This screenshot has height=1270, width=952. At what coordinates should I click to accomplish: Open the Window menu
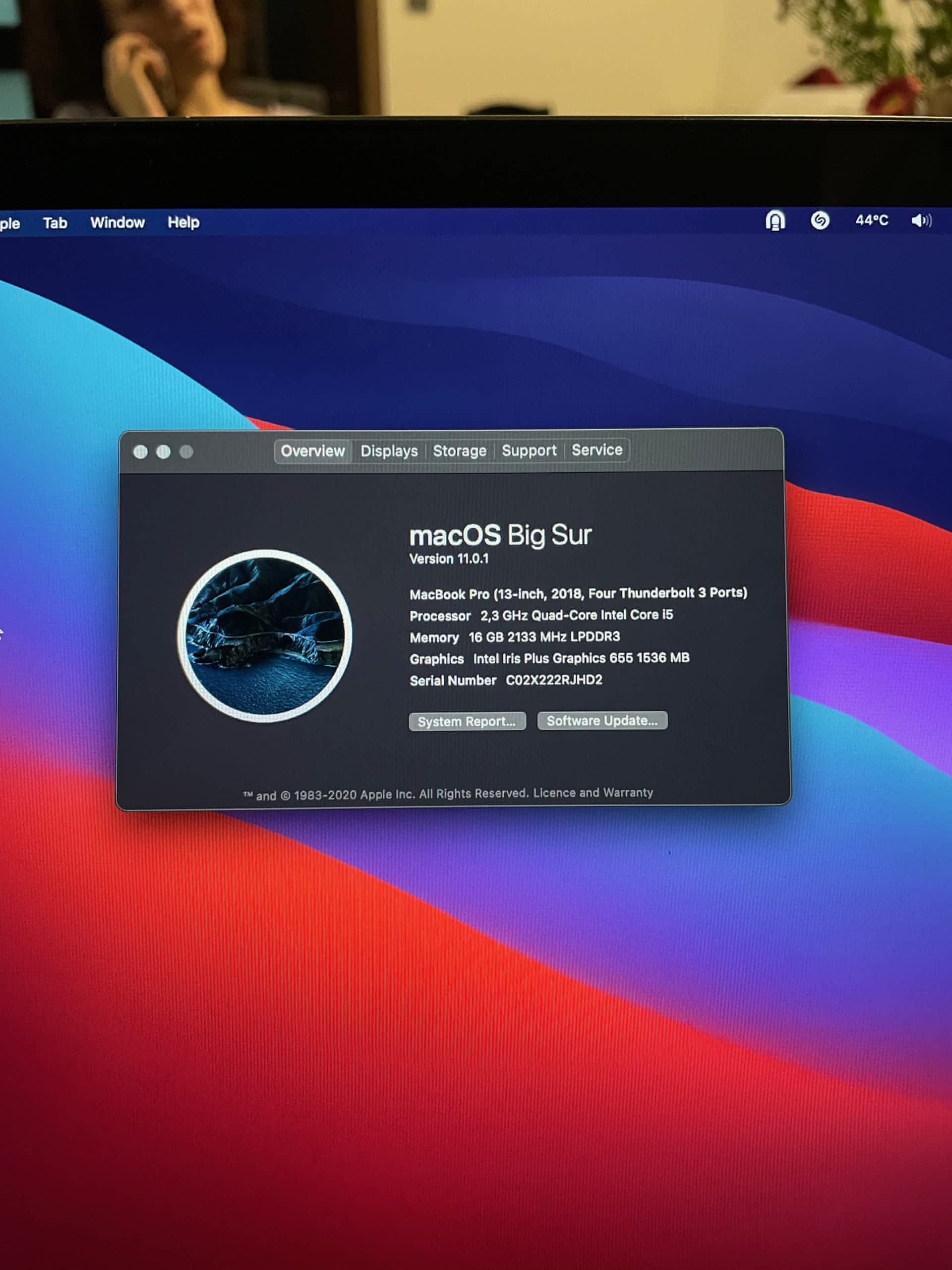point(117,223)
